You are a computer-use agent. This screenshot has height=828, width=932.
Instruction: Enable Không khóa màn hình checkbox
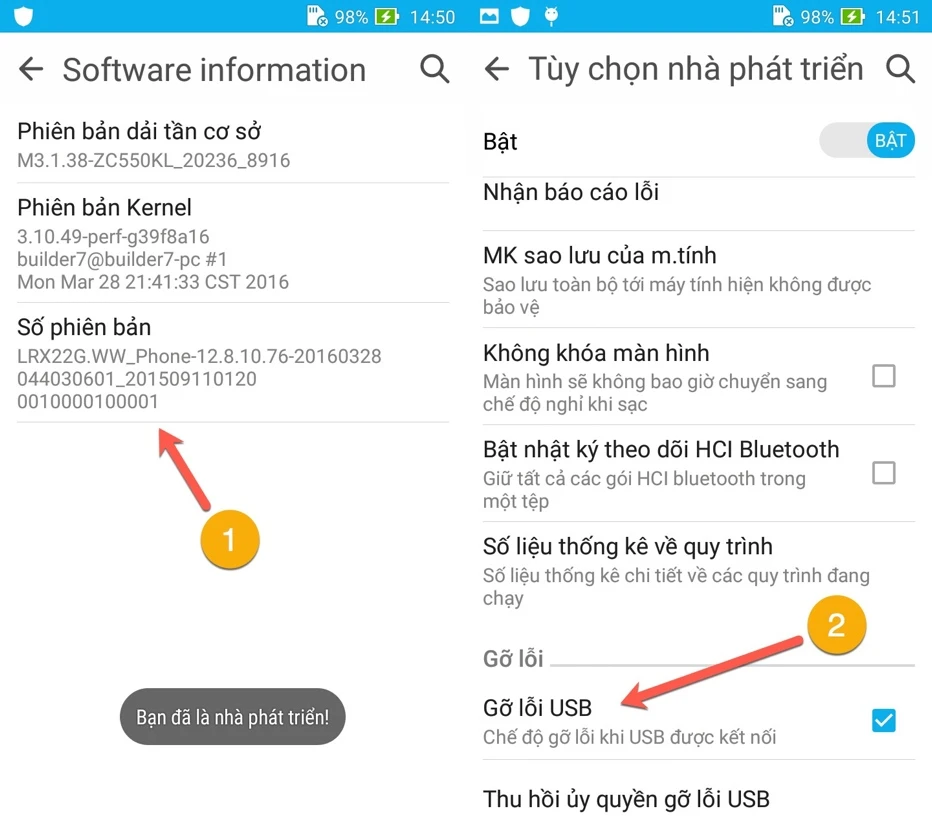[x=883, y=376]
